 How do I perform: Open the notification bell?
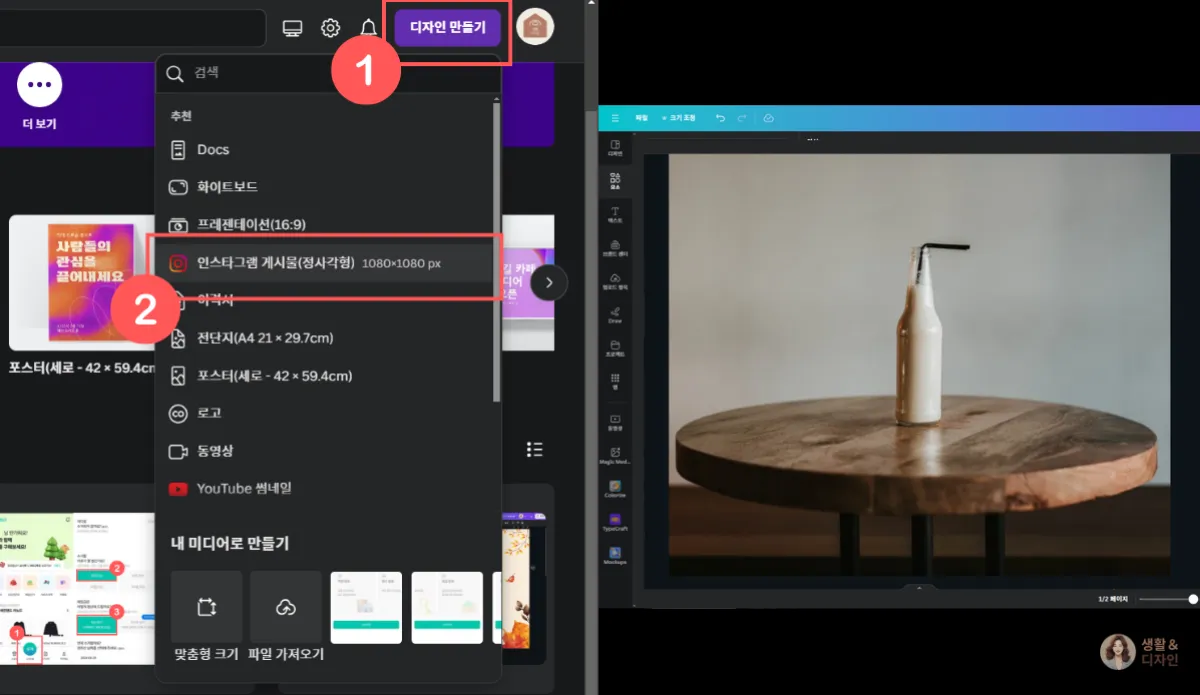(367, 27)
